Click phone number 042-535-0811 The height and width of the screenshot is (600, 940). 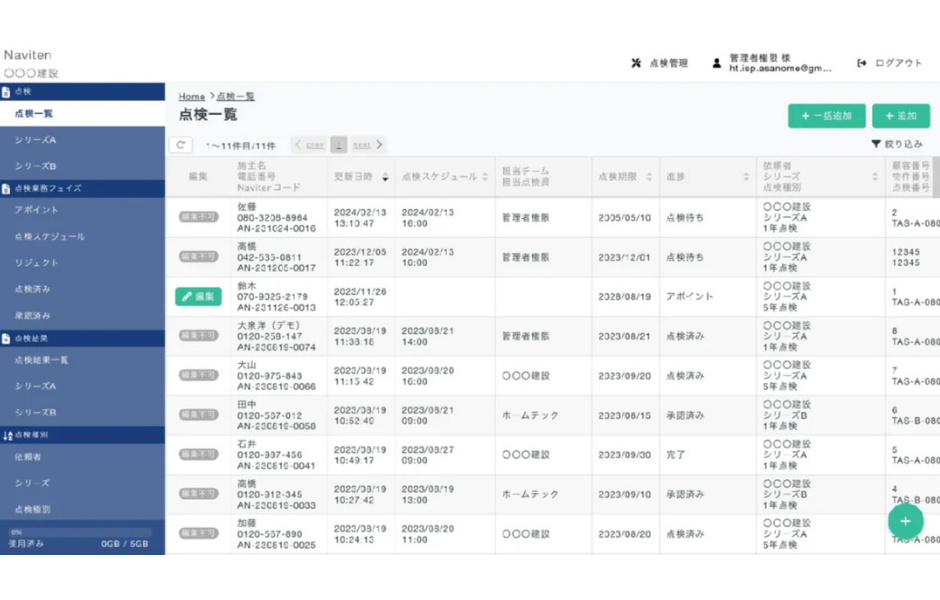click(269, 257)
